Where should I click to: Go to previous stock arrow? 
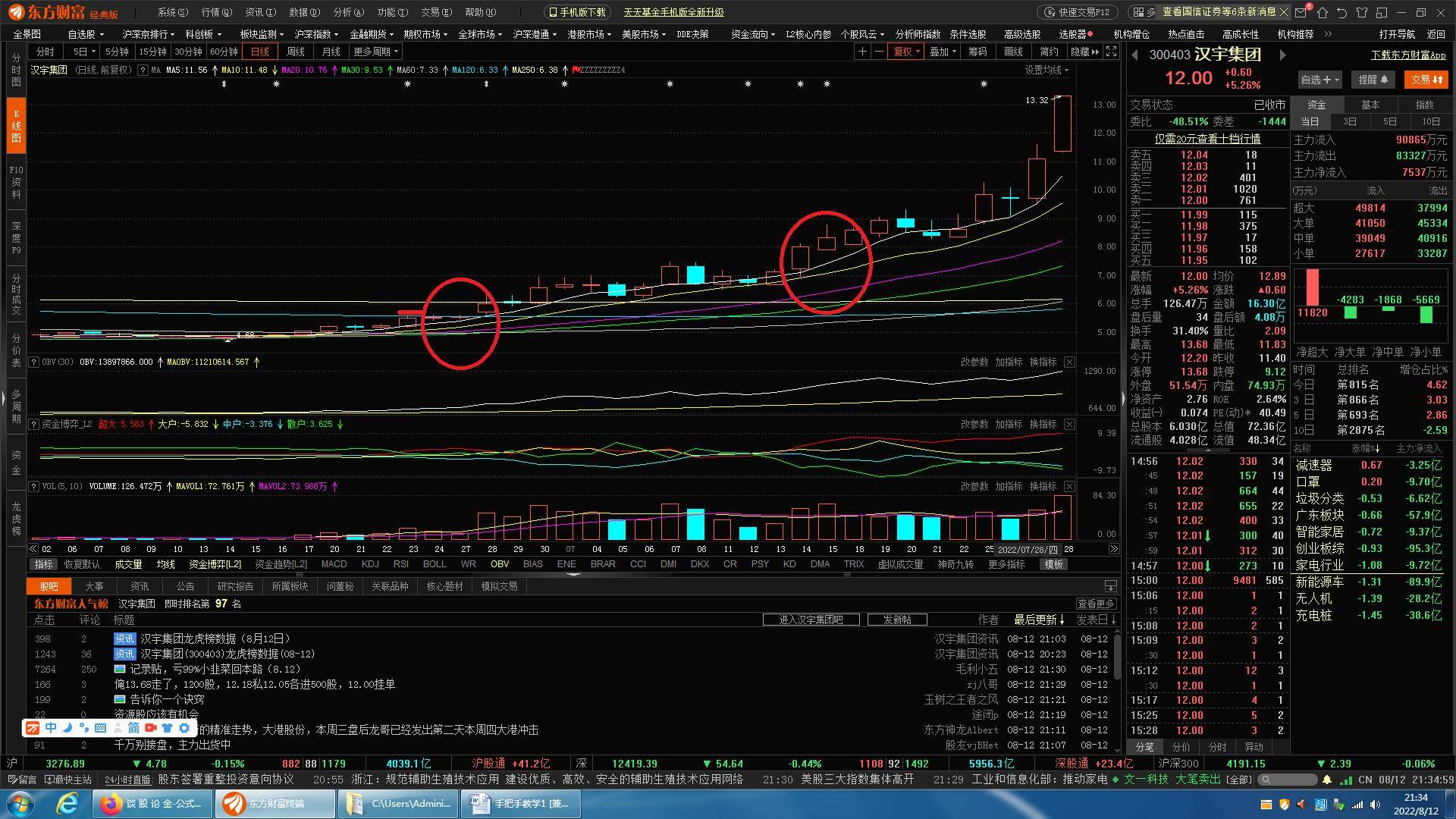1135,55
